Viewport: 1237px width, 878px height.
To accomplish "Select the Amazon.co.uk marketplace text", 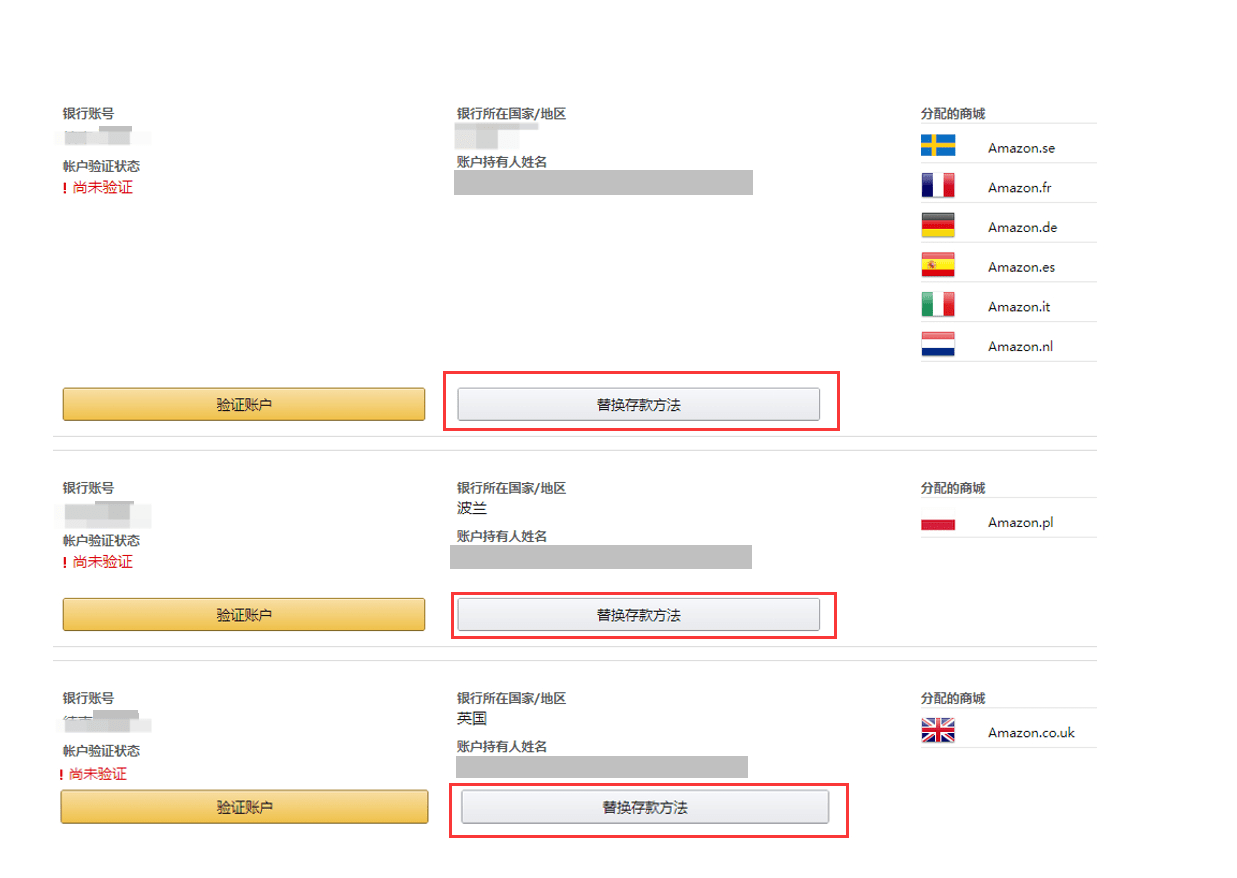I will pyautogui.click(x=1031, y=732).
